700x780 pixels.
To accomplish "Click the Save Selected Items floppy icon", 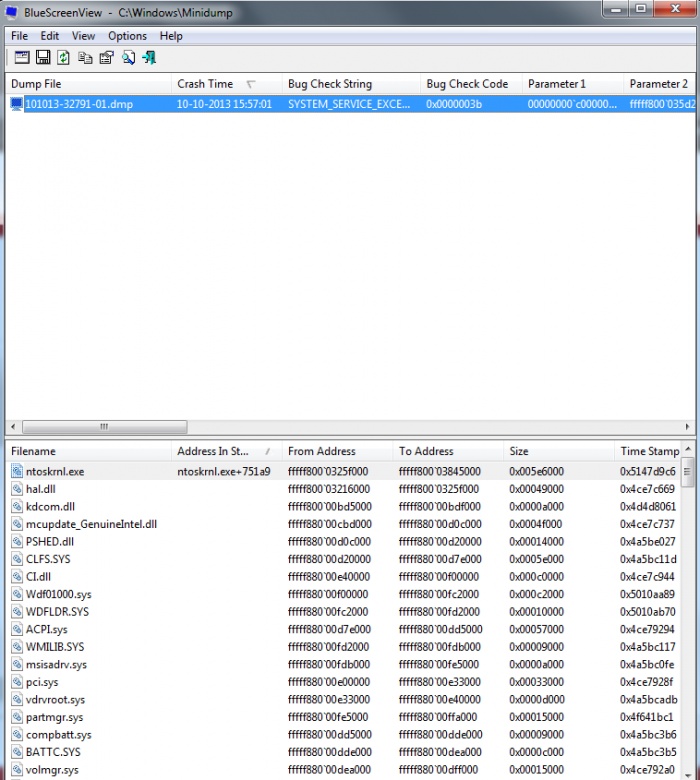I will 43,58.
